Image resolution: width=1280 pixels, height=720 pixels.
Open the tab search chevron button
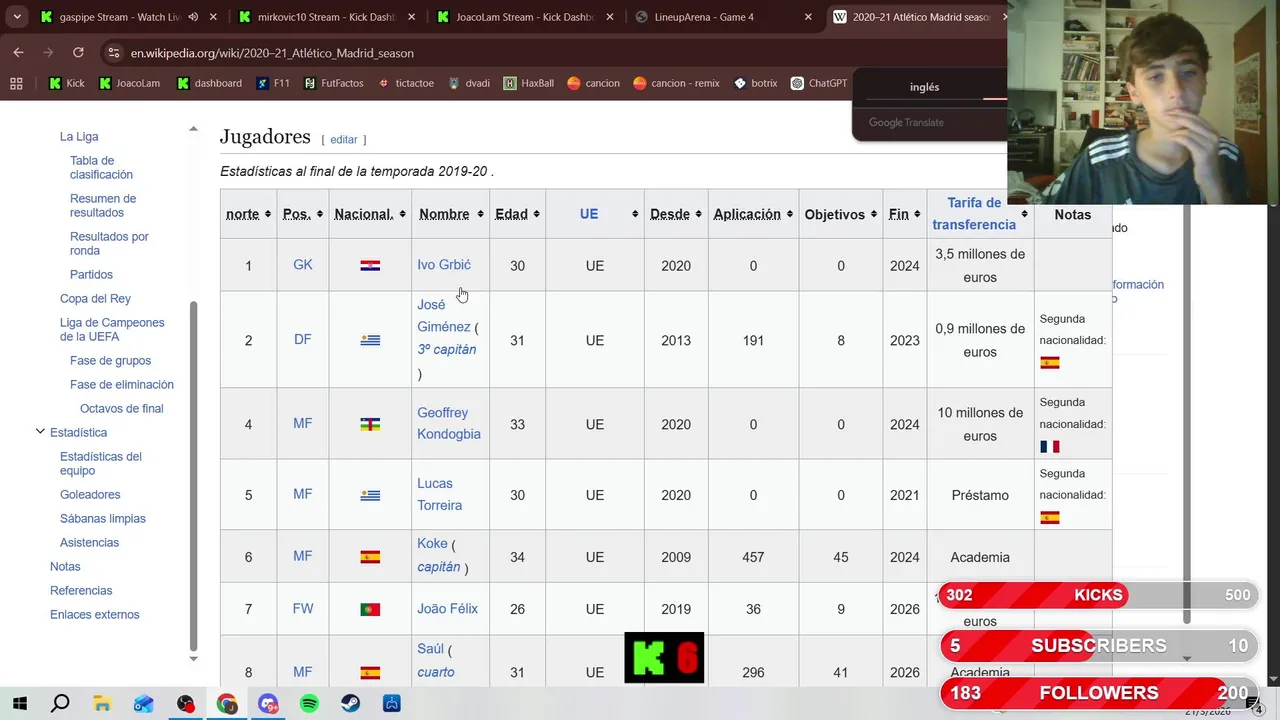(17, 16)
